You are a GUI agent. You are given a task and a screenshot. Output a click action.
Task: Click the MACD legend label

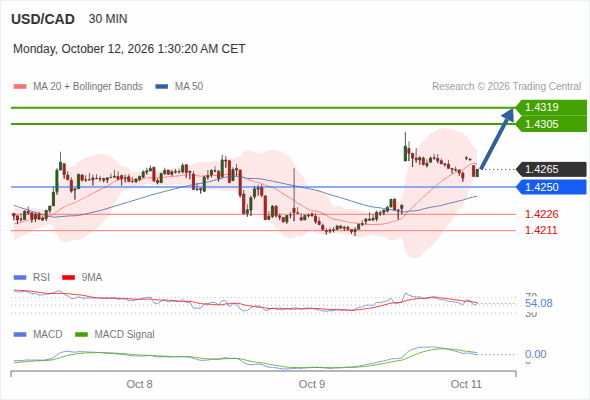[x=48, y=335]
